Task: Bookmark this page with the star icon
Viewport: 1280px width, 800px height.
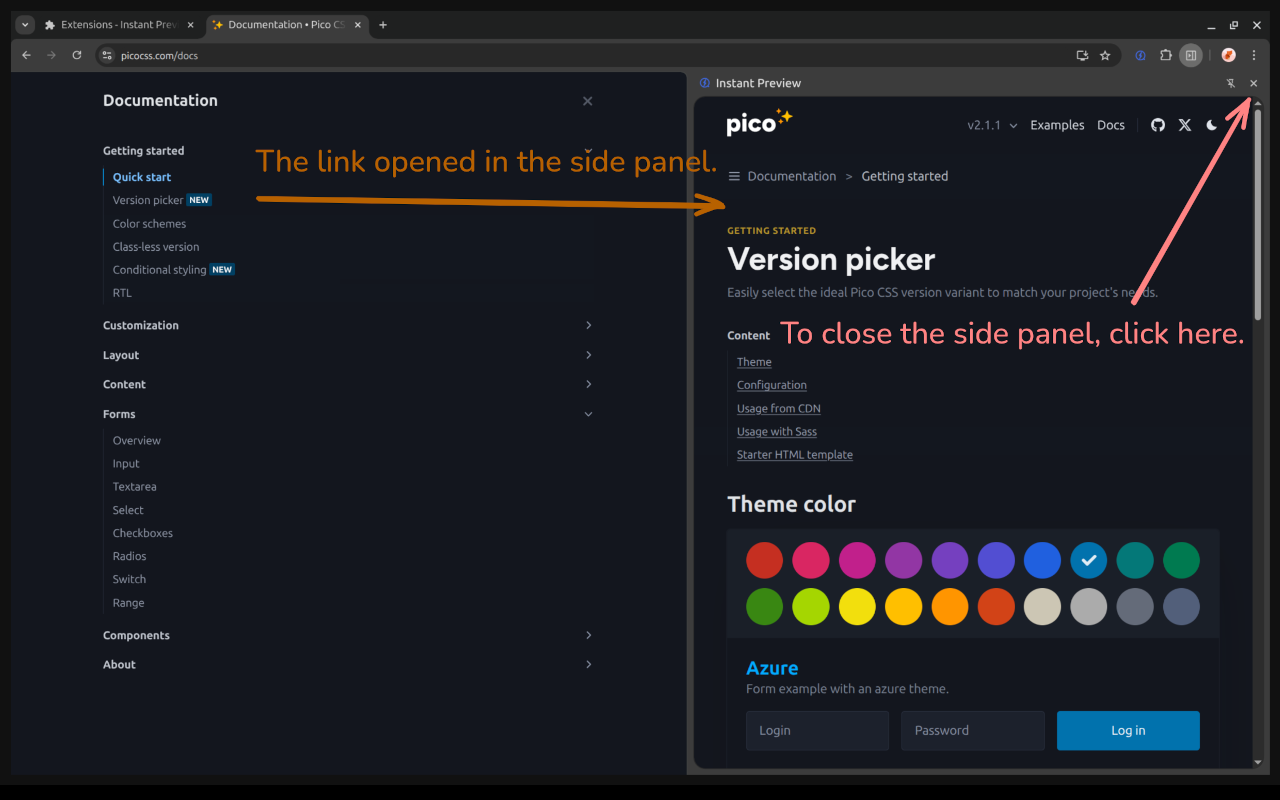Action: [x=1105, y=55]
